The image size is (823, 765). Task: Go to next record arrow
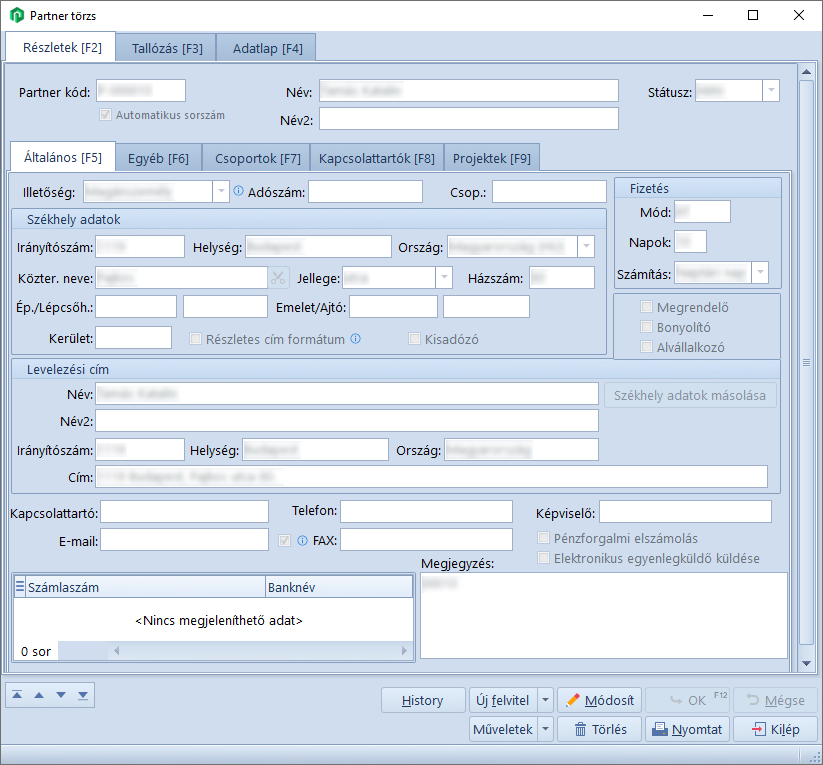61,694
